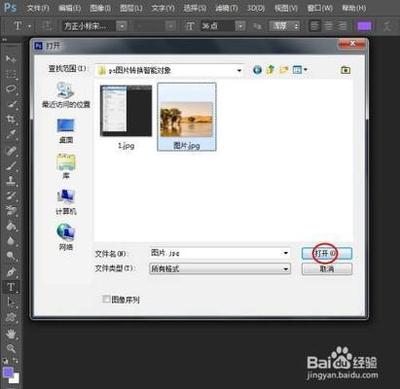
Task: Click Create Warped Text icon in options bar
Action: pos(387,26)
